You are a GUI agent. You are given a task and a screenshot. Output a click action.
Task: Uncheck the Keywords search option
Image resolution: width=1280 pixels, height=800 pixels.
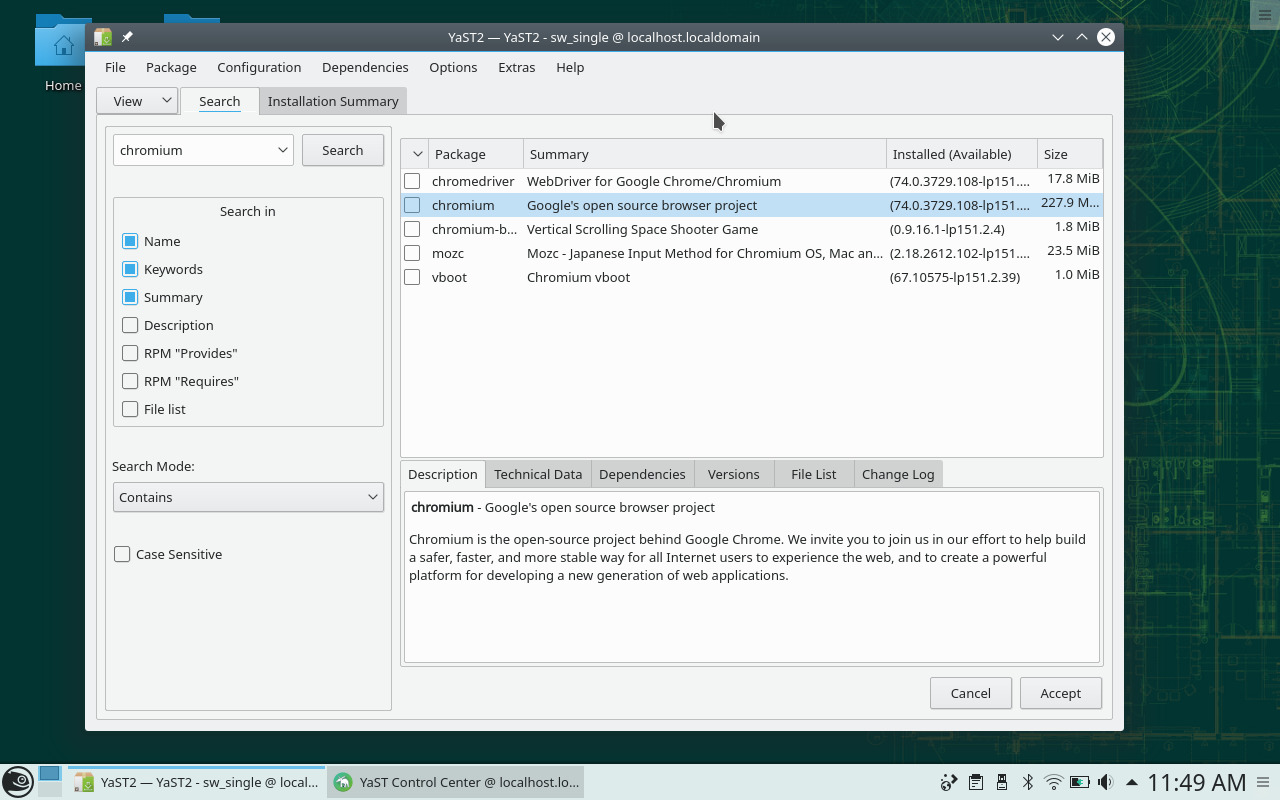tap(130, 269)
